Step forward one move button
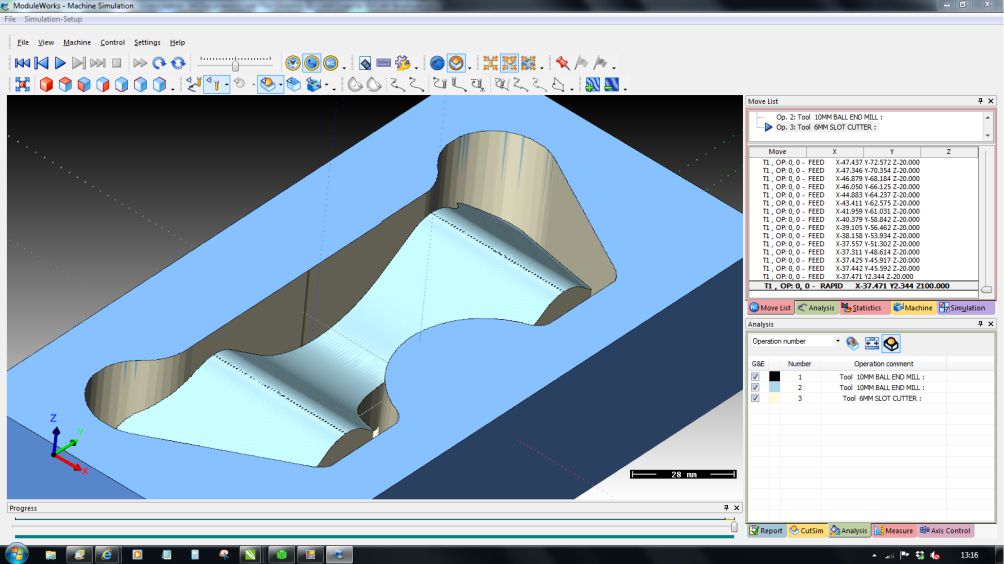This screenshot has height=564, width=1004. tap(79, 63)
